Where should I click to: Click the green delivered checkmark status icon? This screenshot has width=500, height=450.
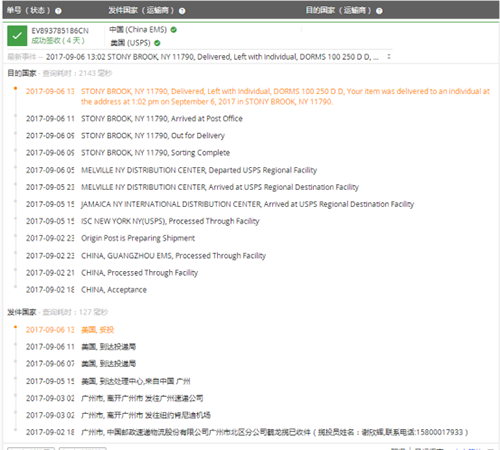tap(17, 36)
